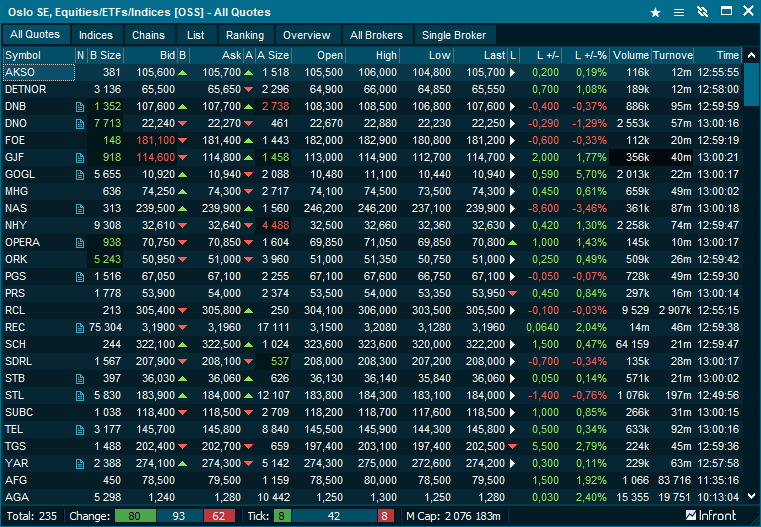The image size is (761, 527).
Task: Open the hamburger menu in title bar
Action: (x=679, y=12)
